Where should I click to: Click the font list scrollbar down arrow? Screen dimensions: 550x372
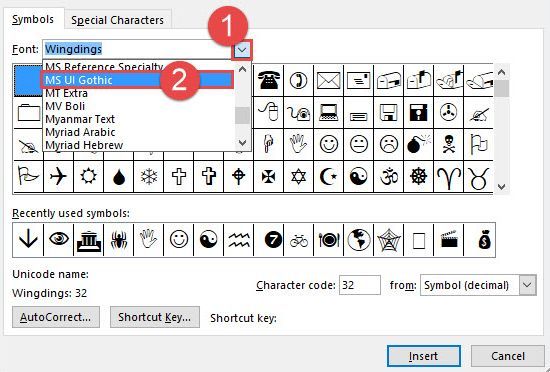(x=242, y=142)
